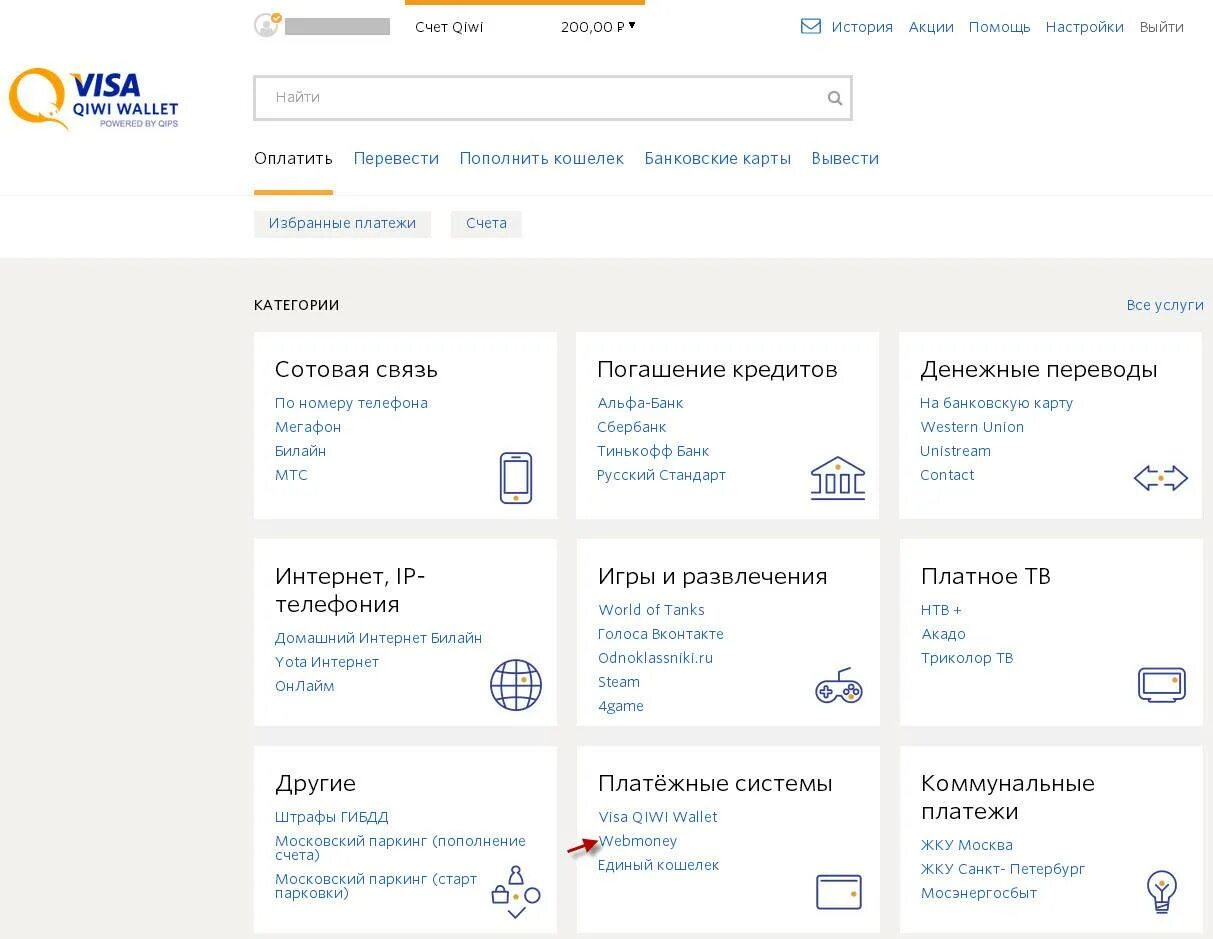Open the Акции menu link

[x=931, y=27]
